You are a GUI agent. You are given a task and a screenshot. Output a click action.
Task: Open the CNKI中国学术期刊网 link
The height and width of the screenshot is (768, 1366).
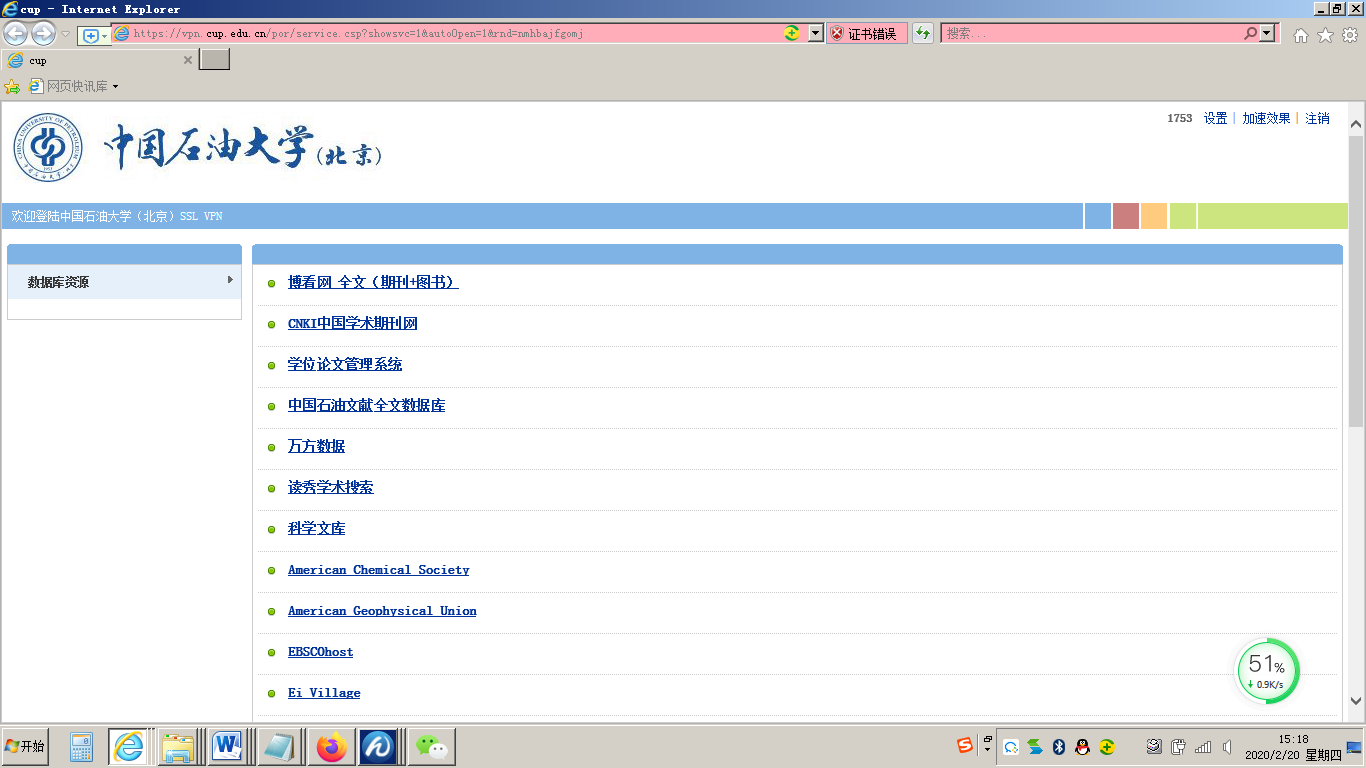click(x=352, y=324)
